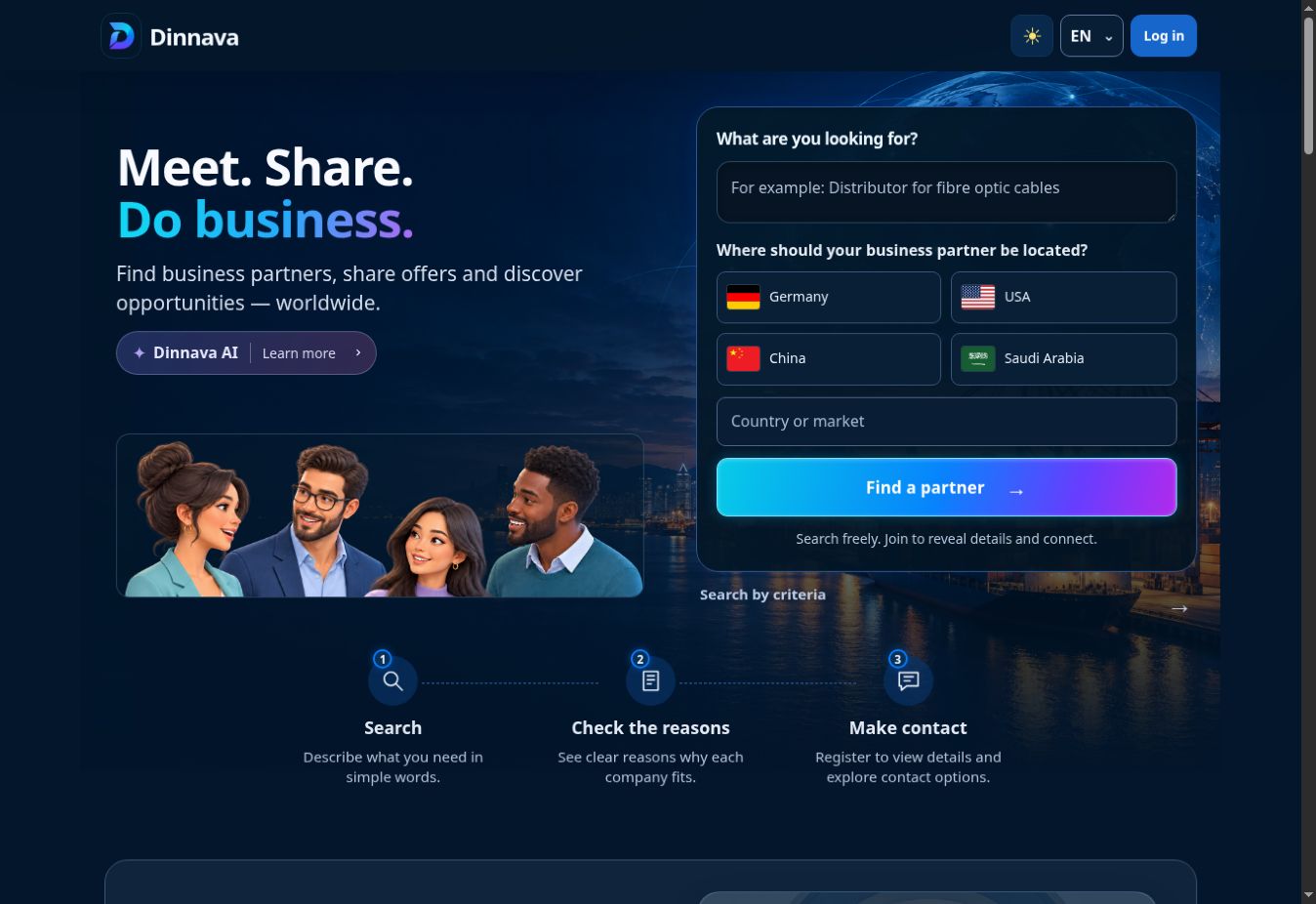This screenshot has height=904, width=1316.
Task: Focus the Country or market field
Action: (946, 422)
